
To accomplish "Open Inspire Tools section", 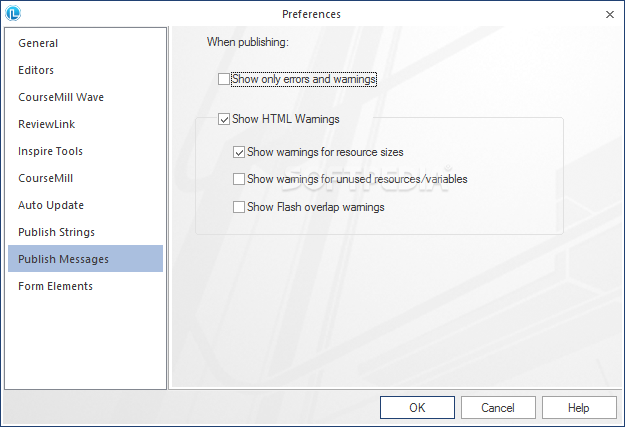I will [x=85, y=151].
